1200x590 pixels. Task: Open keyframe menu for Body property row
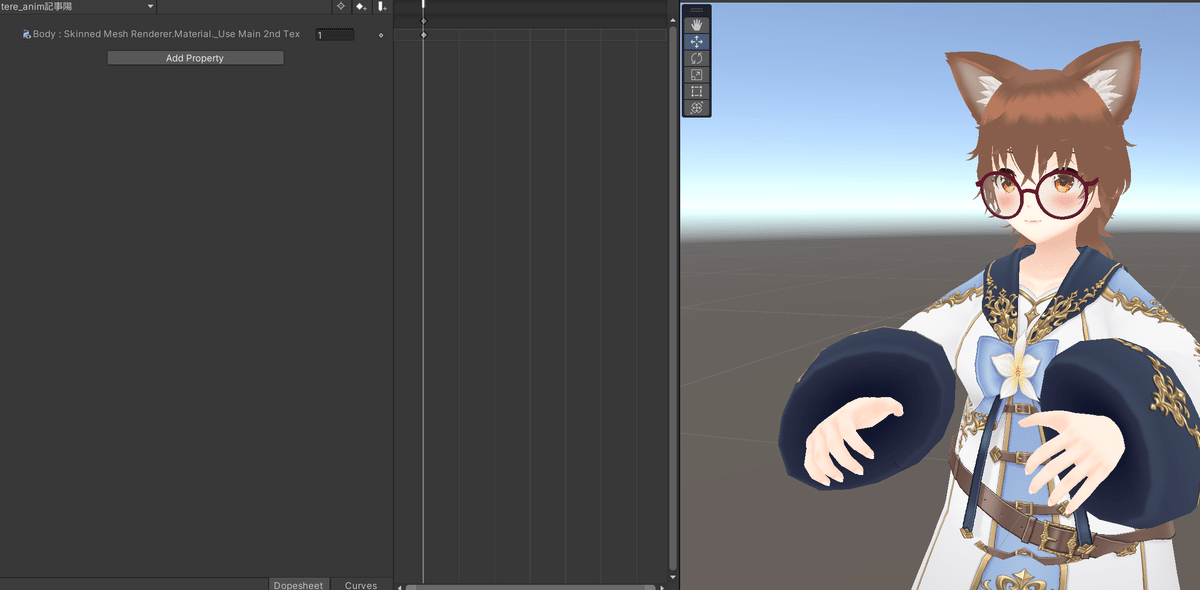381,35
